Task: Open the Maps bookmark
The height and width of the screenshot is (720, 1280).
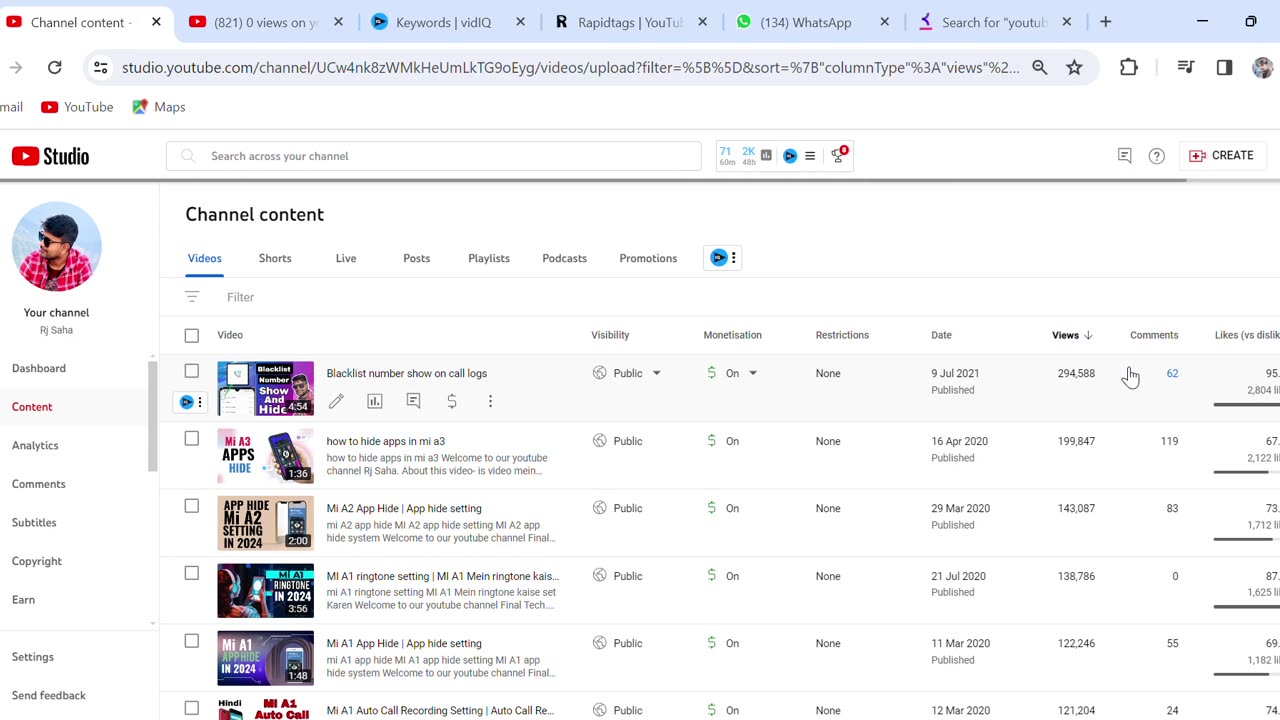Action: coord(159,107)
